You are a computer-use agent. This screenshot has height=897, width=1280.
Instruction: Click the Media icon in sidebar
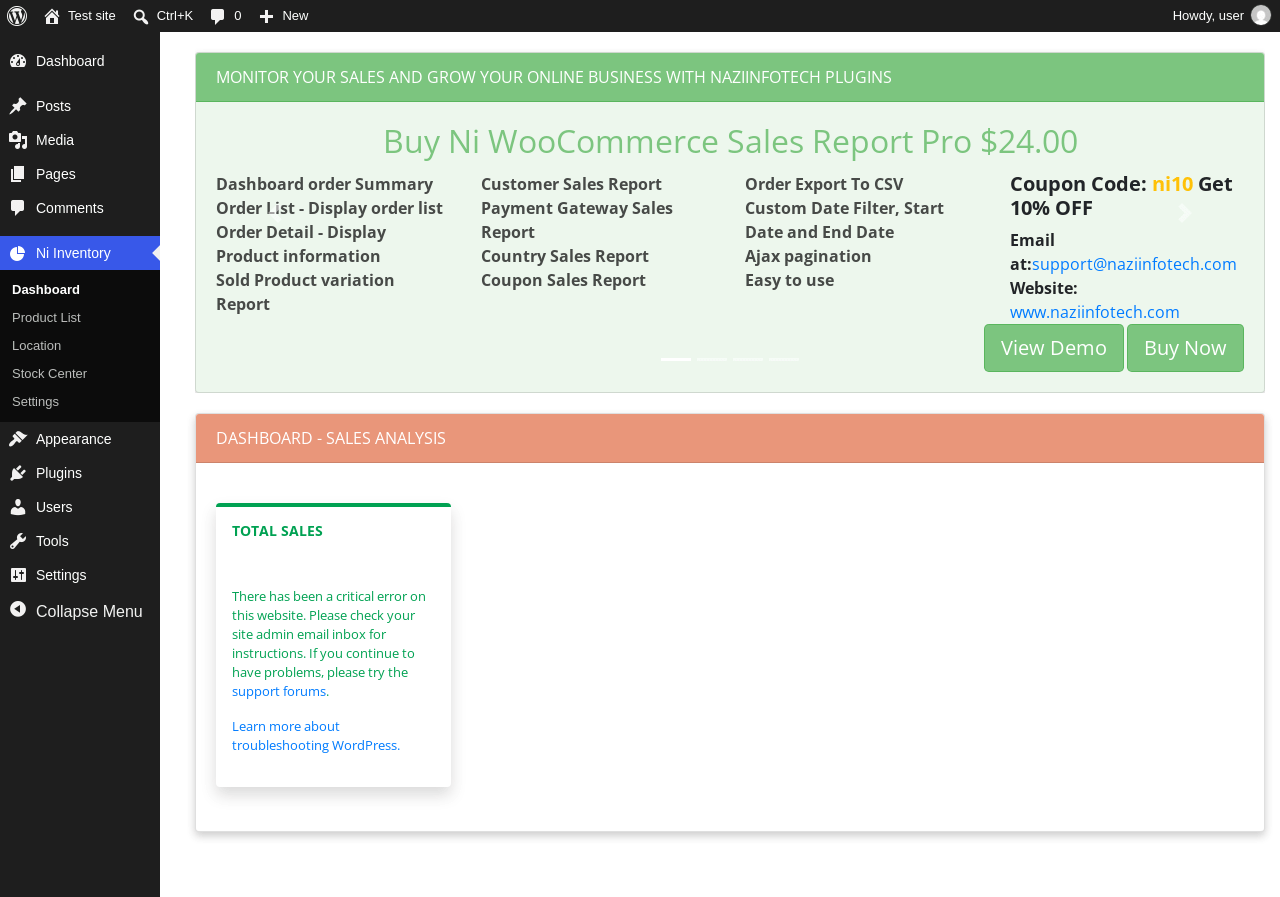pyautogui.click(x=18, y=140)
